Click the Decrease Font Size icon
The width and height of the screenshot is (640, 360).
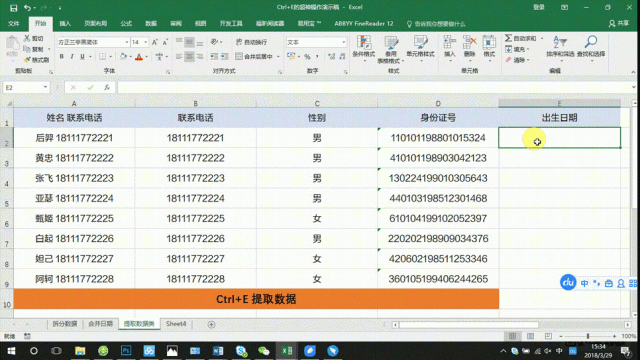[165, 42]
